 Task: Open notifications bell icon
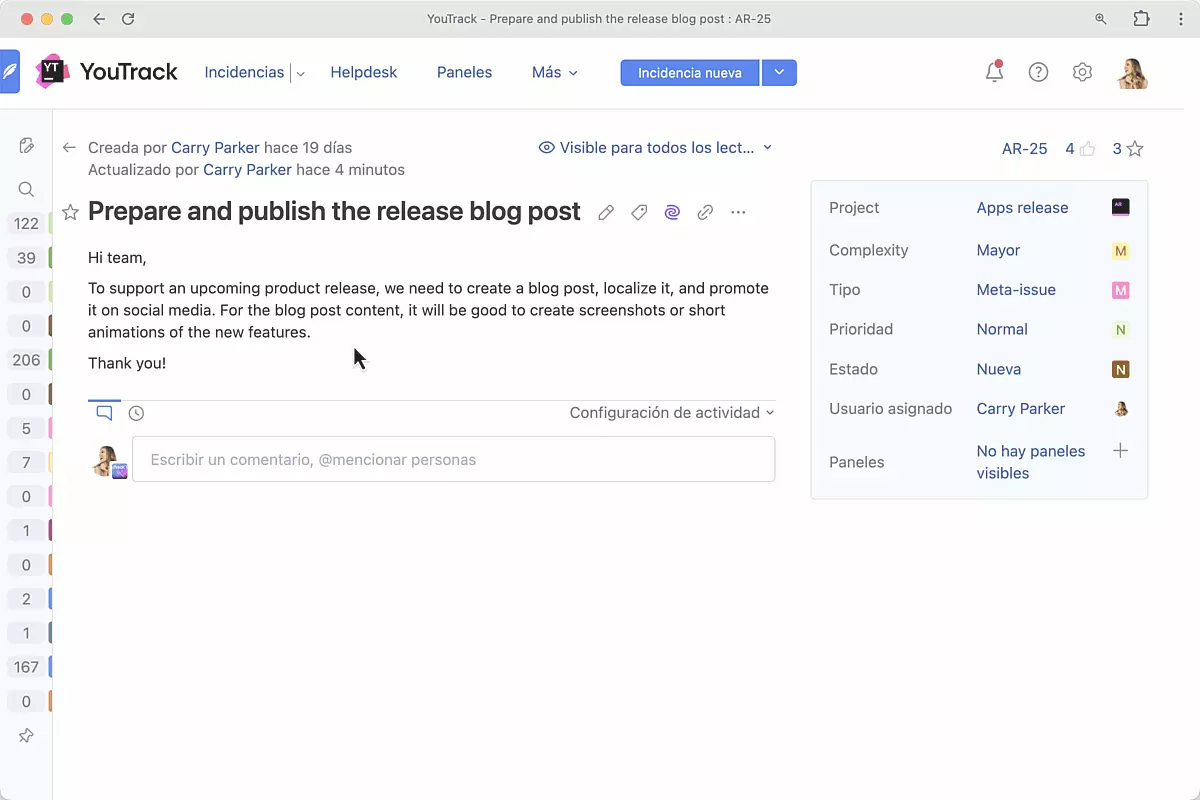click(994, 72)
